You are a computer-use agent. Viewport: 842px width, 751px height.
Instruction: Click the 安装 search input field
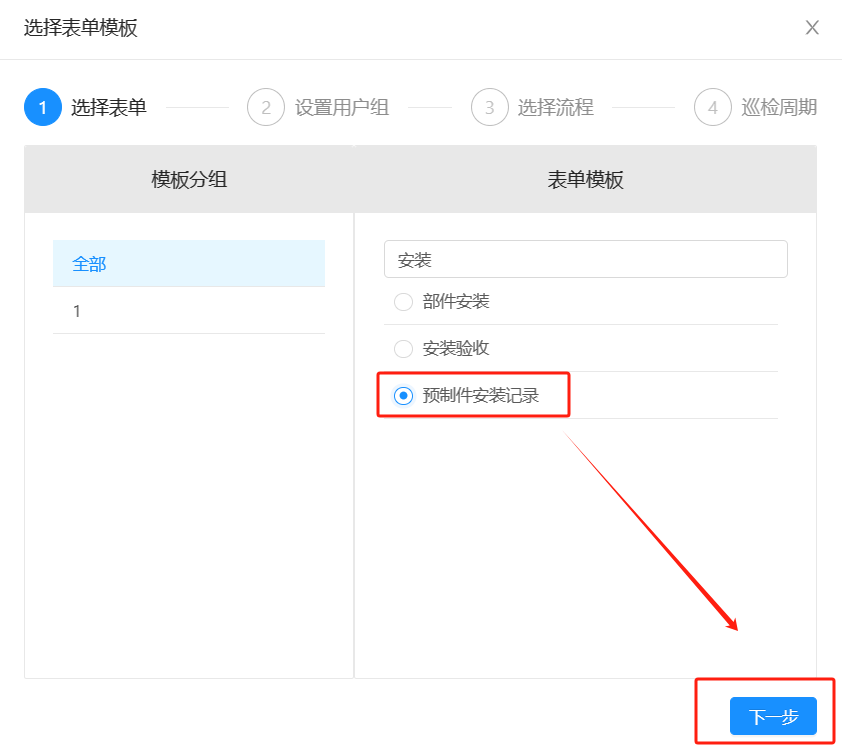click(x=586, y=258)
